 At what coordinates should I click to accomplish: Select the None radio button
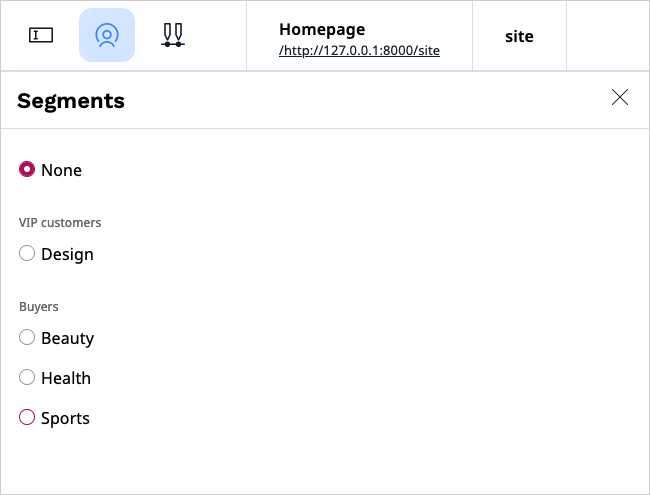[27, 170]
